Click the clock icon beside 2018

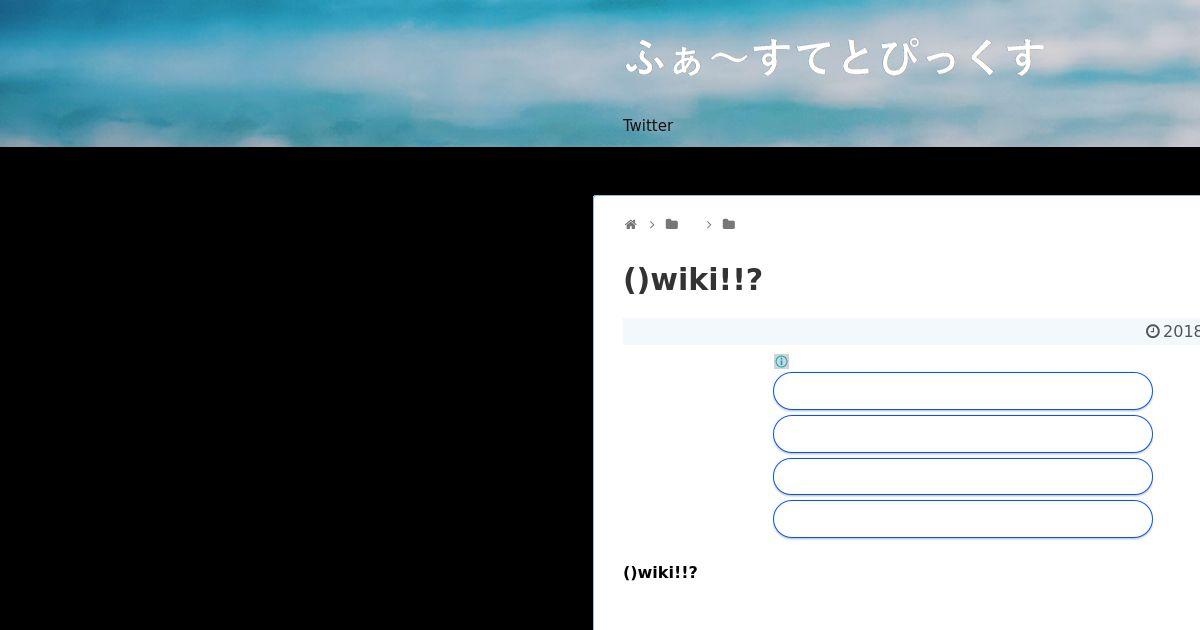pos(1153,331)
